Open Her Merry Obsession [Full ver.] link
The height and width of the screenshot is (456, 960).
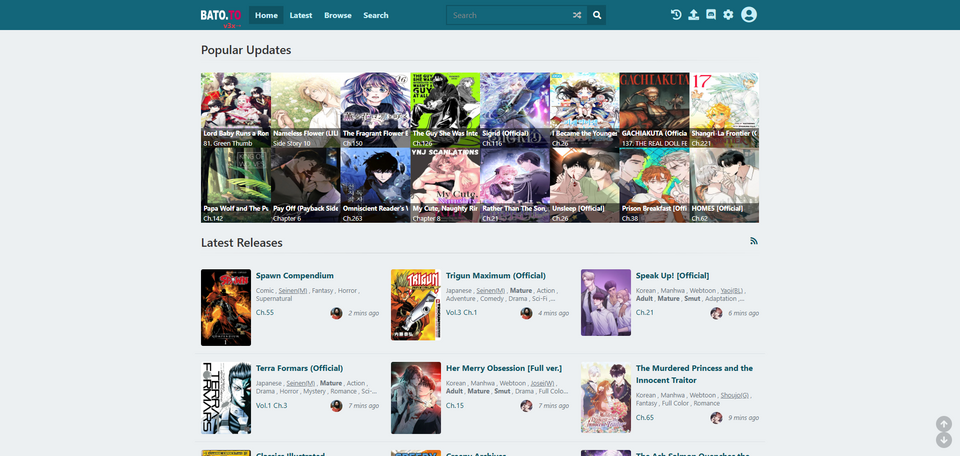pos(504,368)
